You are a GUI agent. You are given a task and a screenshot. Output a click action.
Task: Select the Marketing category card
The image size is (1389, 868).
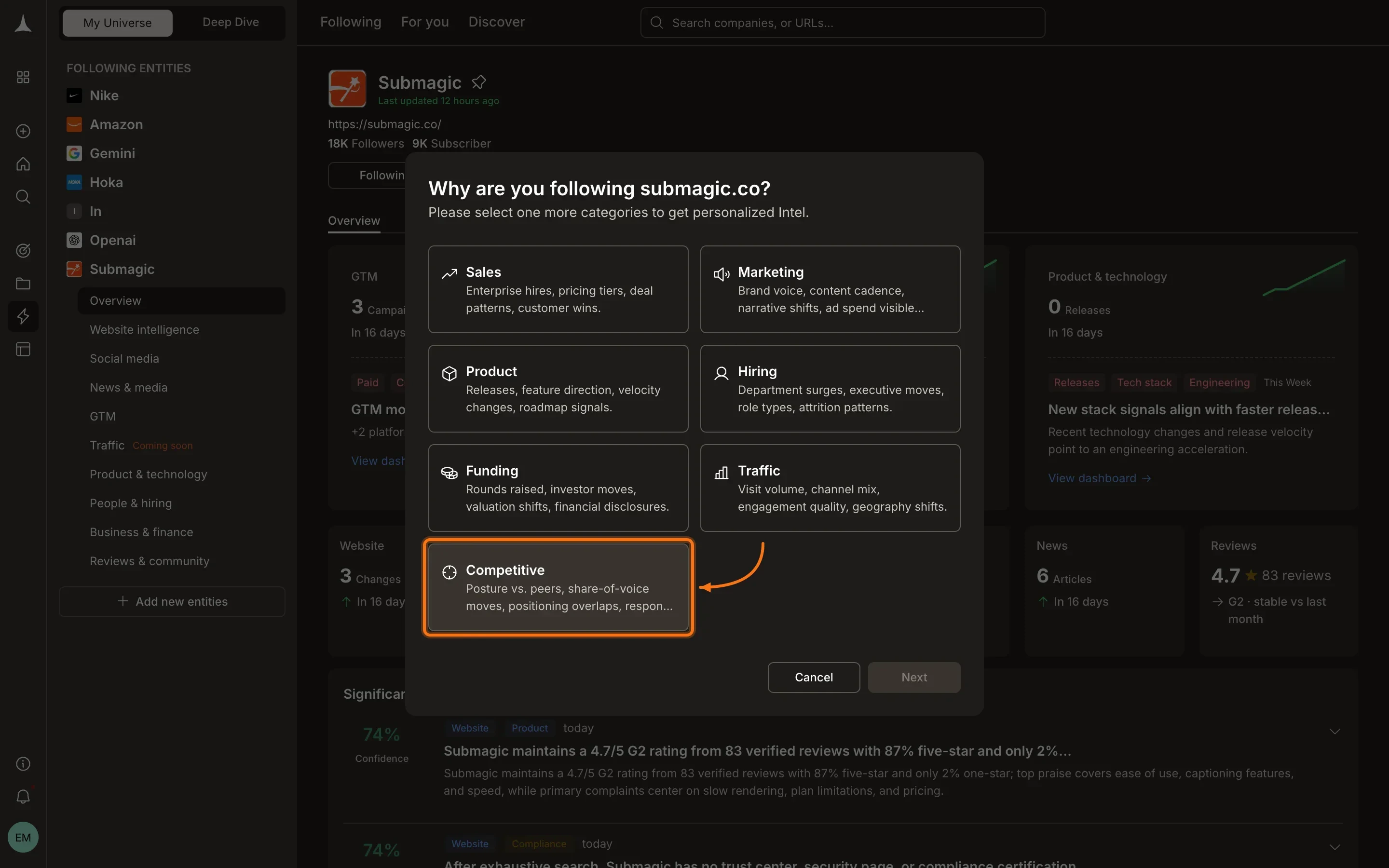(830, 289)
